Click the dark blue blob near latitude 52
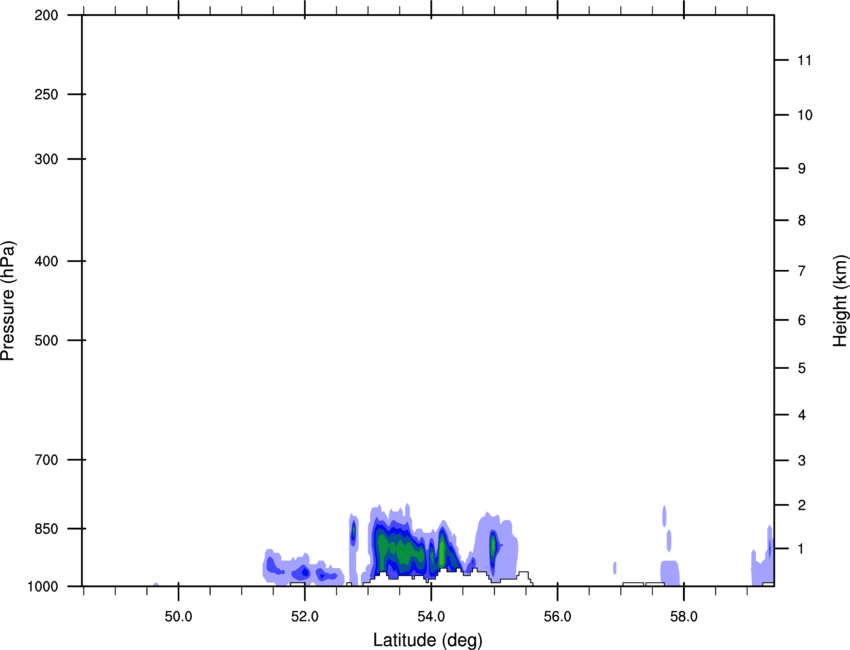Viewport: 850px width, 650px height. (x=305, y=571)
